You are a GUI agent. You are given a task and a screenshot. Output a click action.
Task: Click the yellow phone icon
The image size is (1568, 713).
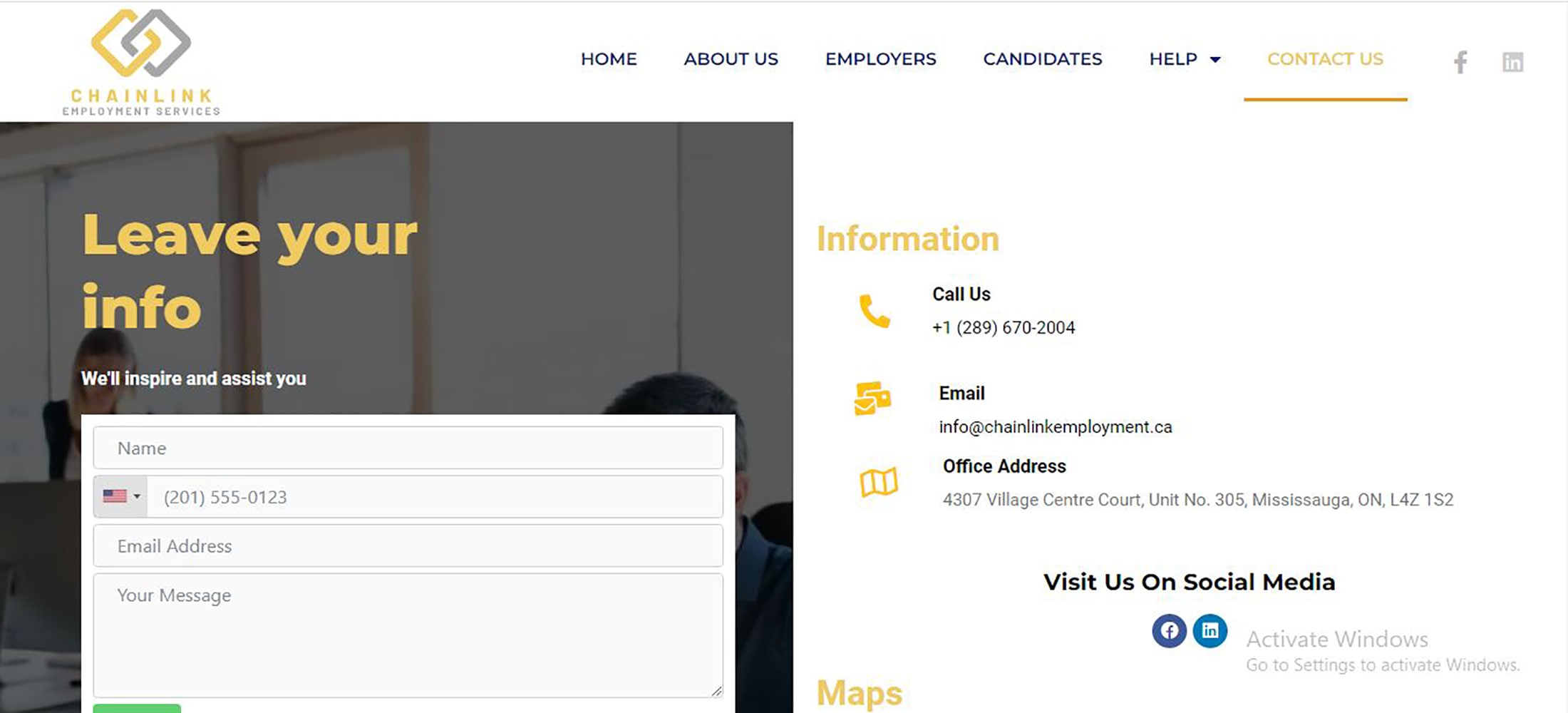pyautogui.click(x=875, y=311)
